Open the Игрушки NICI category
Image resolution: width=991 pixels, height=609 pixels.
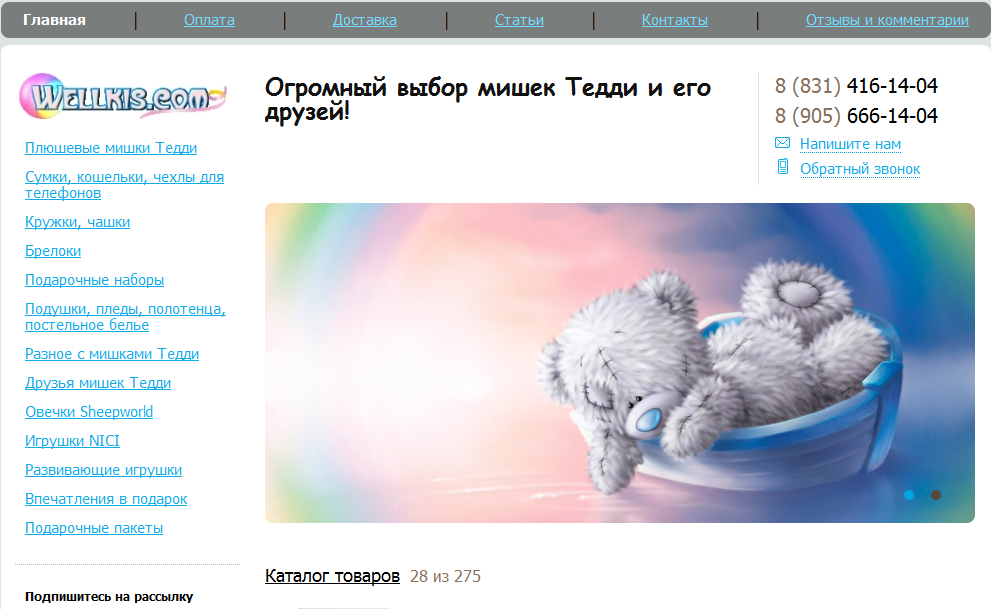pos(72,441)
